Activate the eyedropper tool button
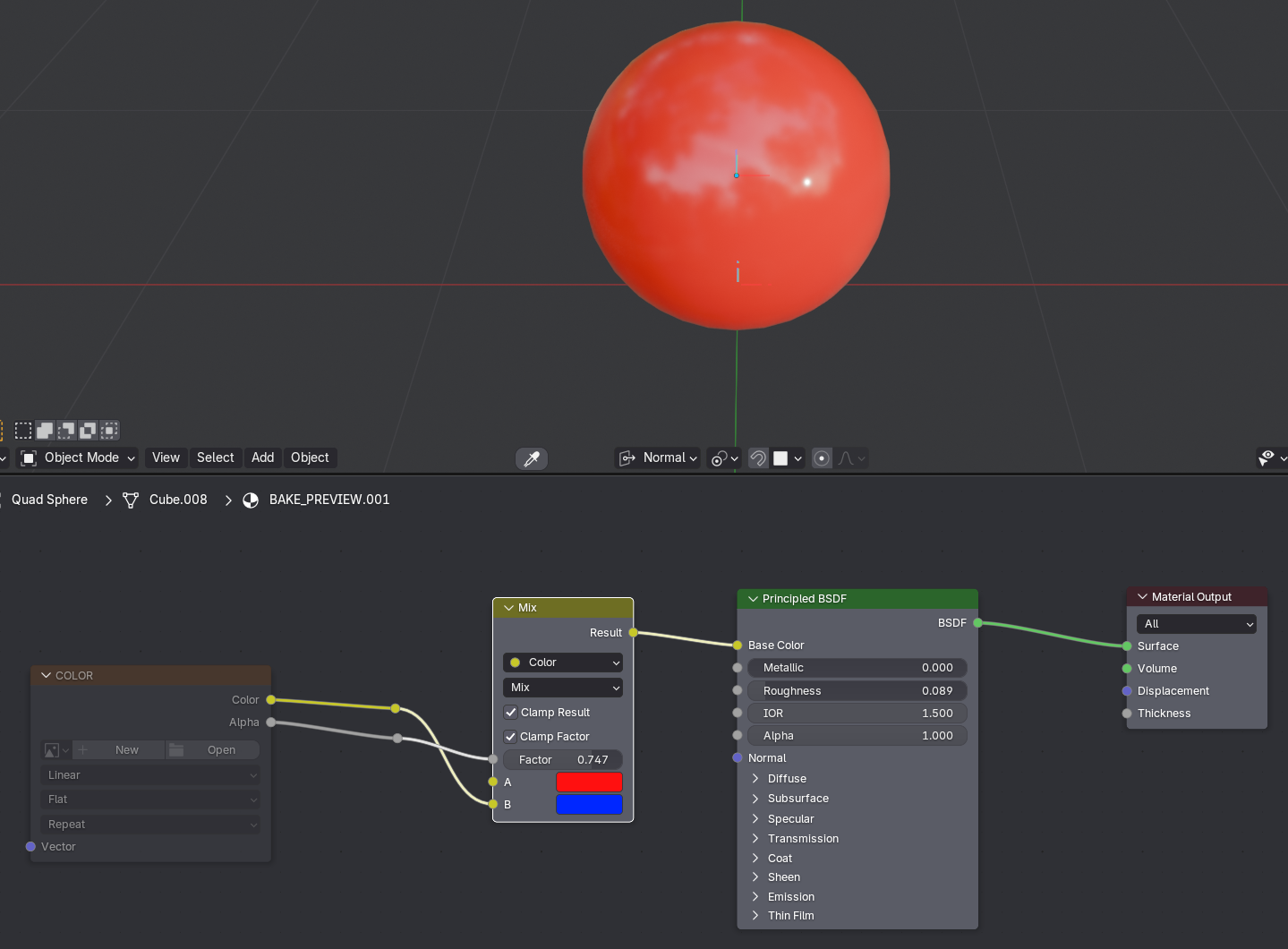 tap(532, 458)
